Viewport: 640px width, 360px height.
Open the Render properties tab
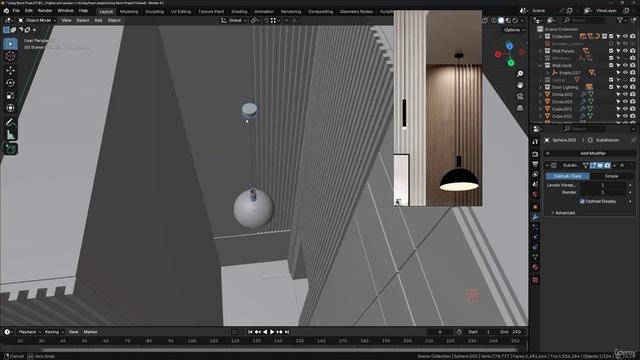tap(535, 154)
